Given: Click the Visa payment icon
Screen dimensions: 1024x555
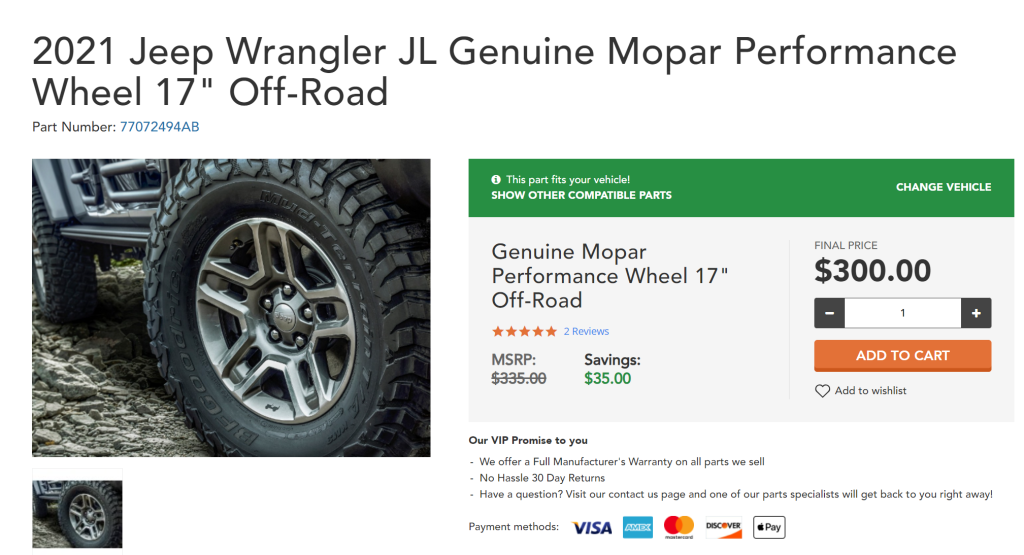Looking at the screenshot, I should [x=592, y=528].
